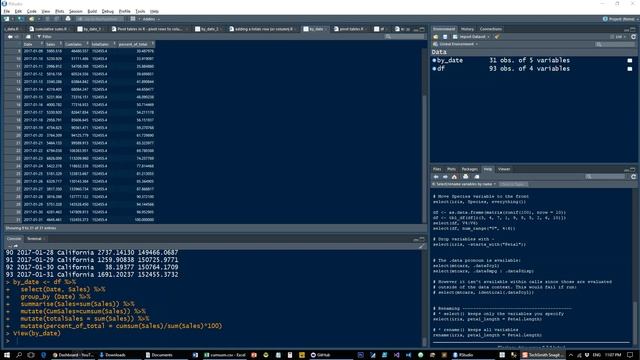Open Global Environment dropdown
Image resolution: width=640 pixels, height=360 pixels.
pos(456,44)
